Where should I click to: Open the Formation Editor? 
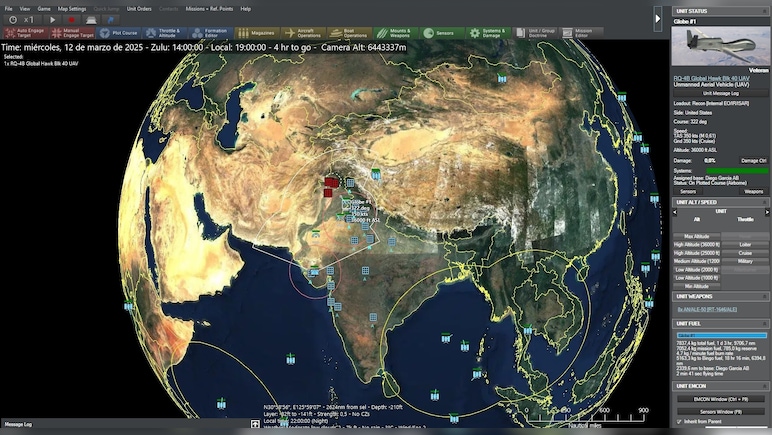[210, 33]
